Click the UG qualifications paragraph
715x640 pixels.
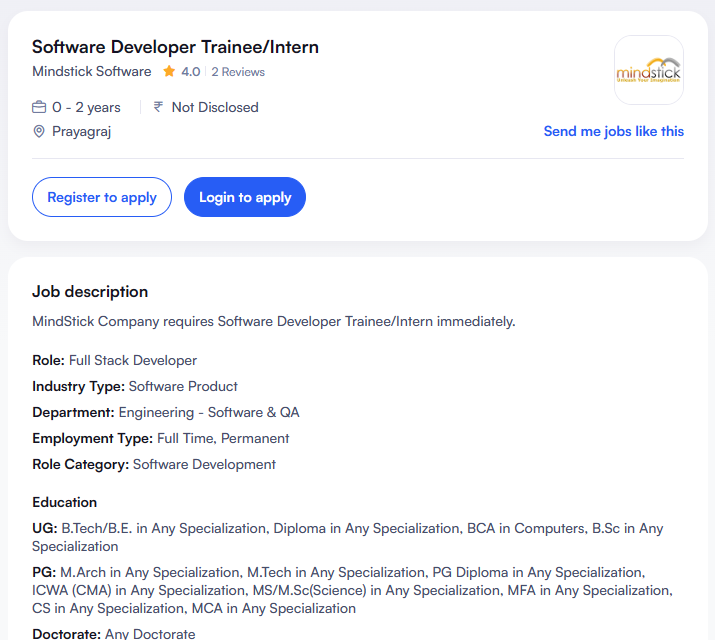(x=347, y=537)
